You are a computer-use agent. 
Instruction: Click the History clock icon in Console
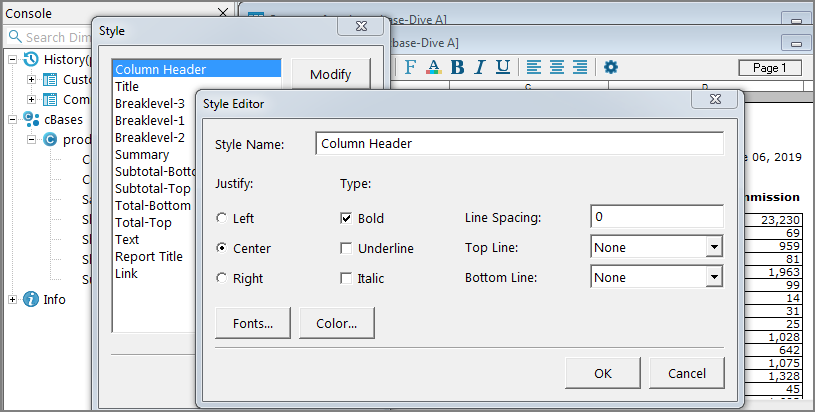pyautogui.click(x=31, y=59)
